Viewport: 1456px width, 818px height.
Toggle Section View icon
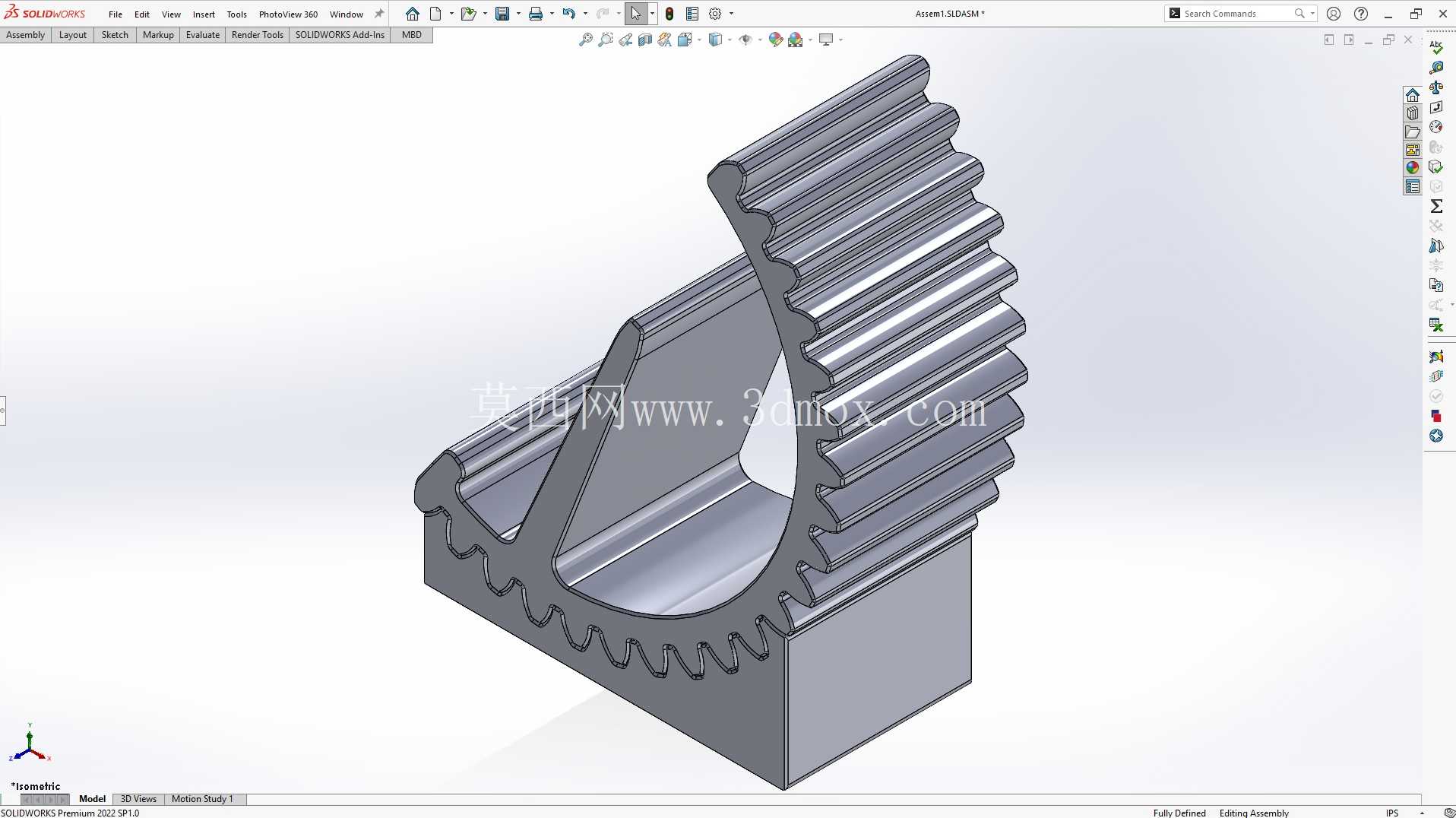[x=645, y=40]
